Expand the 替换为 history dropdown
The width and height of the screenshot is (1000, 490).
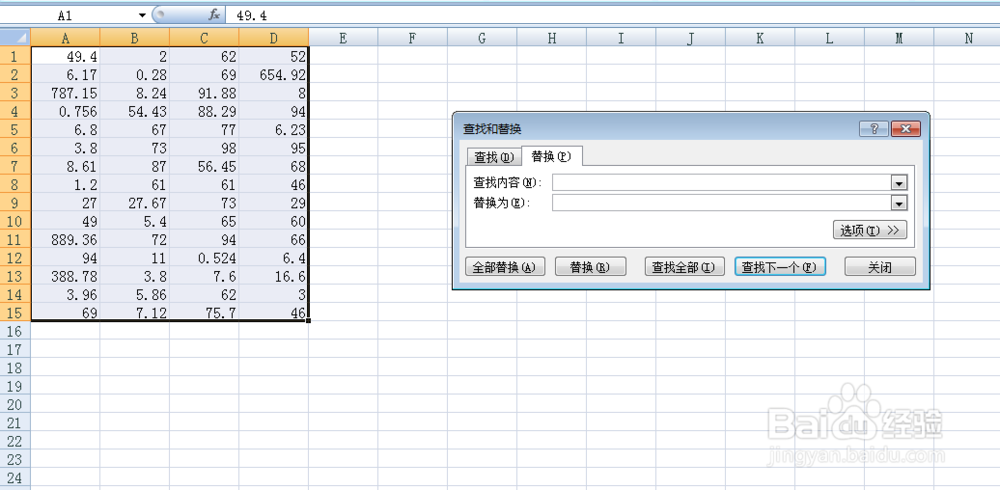(x=899, y=204)
